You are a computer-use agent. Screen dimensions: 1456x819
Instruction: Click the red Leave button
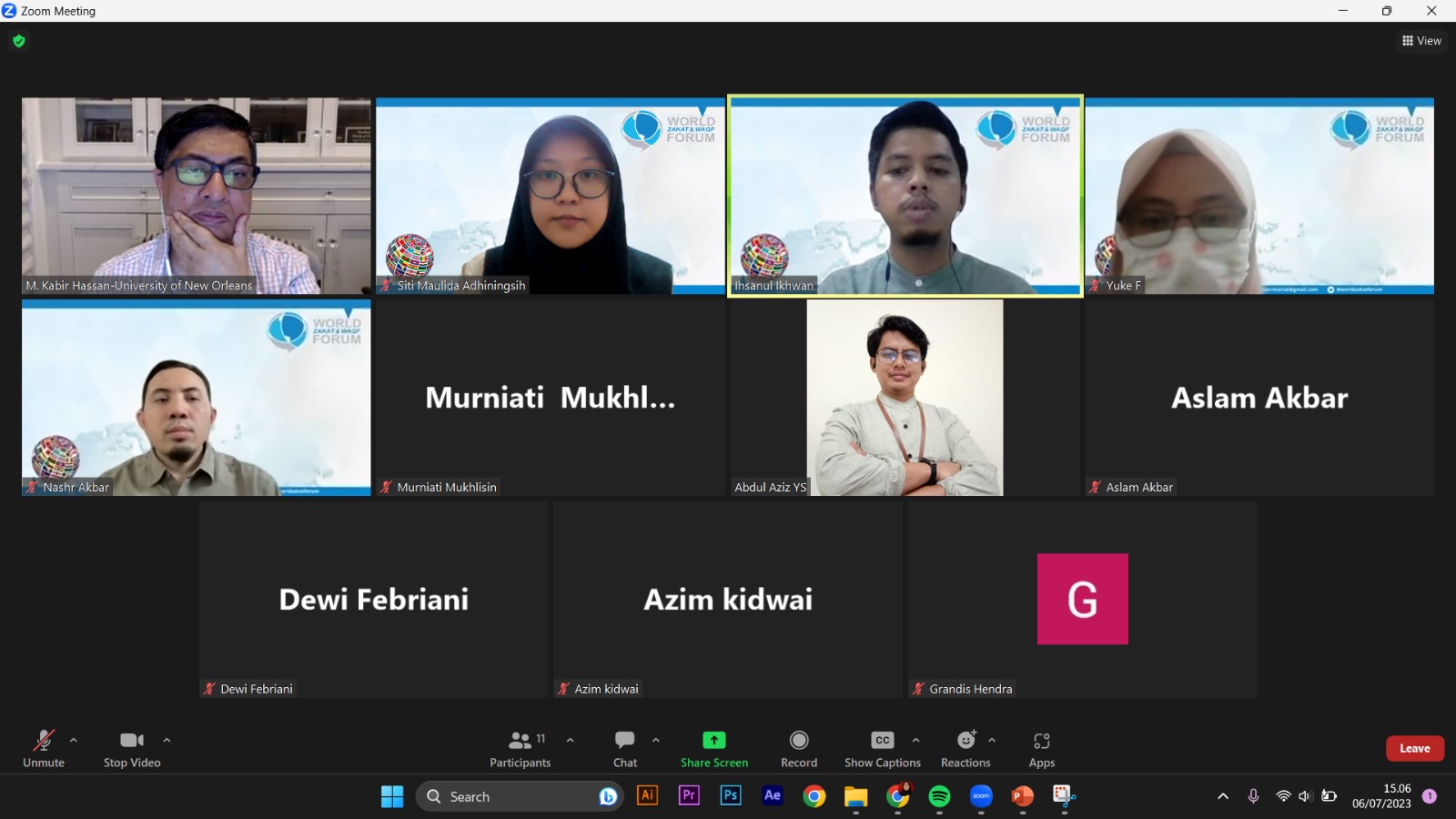coord(1414,748)
